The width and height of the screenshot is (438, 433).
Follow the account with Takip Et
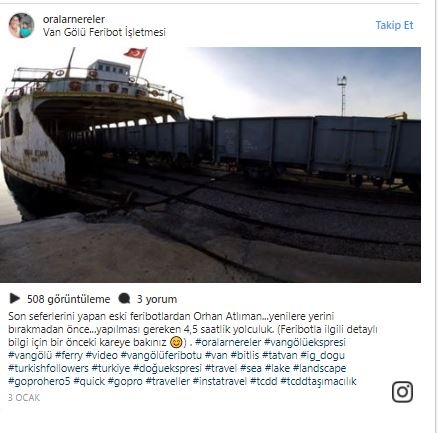394,25
